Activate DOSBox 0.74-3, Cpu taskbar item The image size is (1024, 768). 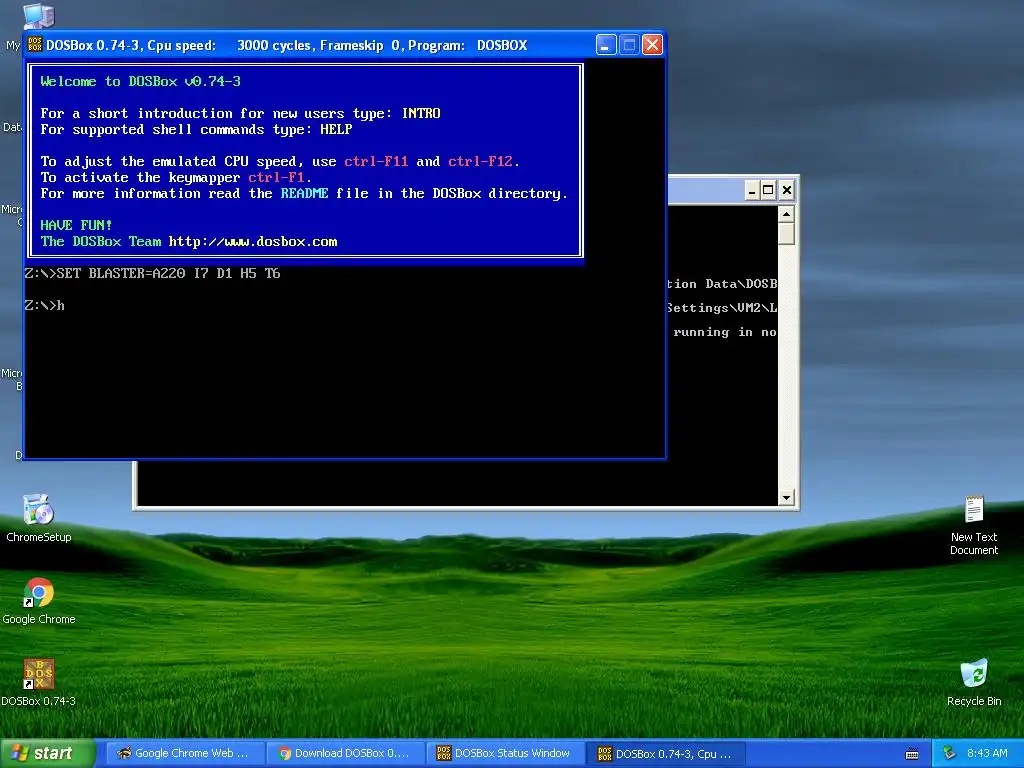coord(665,754)
